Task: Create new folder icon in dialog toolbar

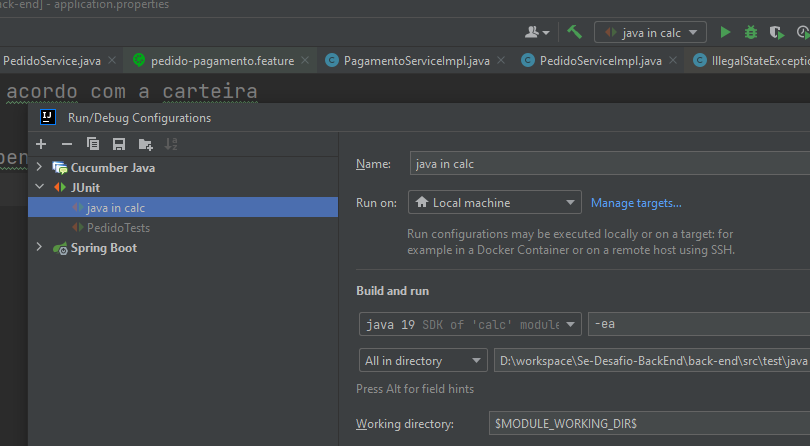Action: 146,144
